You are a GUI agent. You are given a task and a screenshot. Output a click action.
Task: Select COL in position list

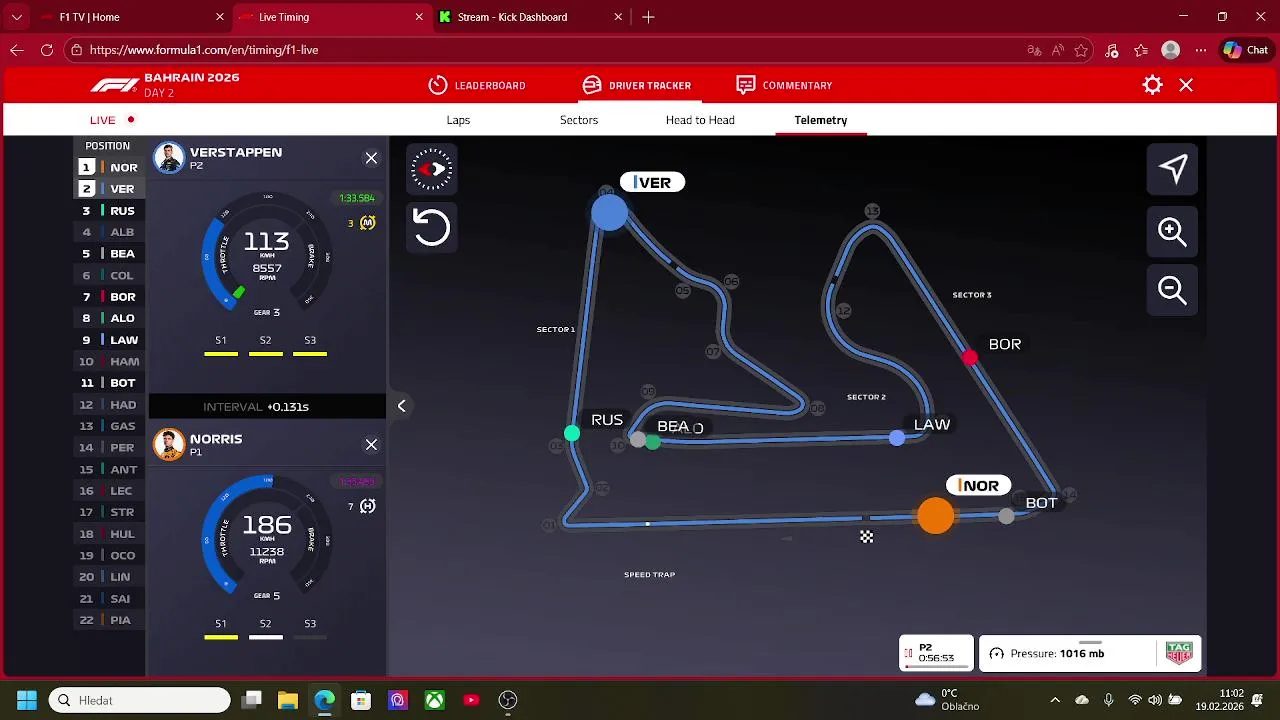point(111,275)
